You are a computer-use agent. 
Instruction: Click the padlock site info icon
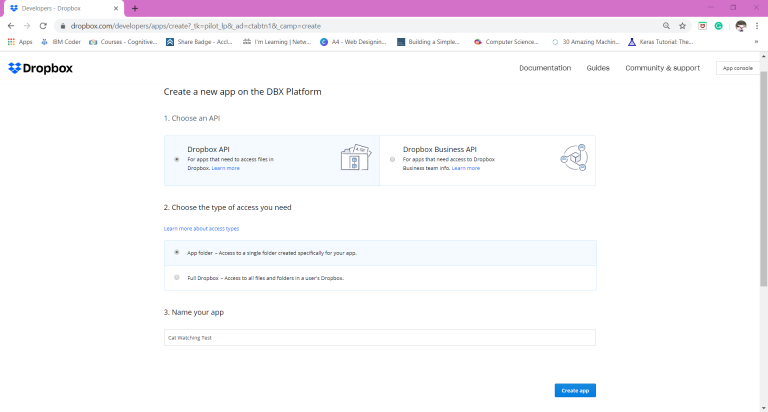pos(63,26)
